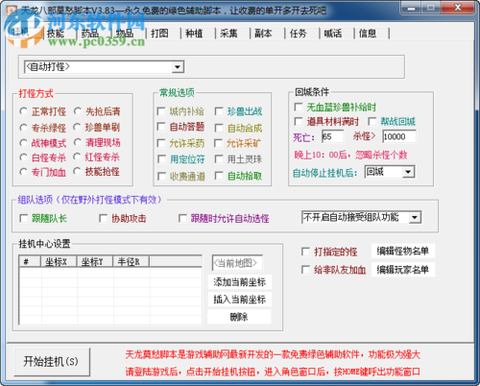Screen dimensions: 480x386
Task: Click the 半径R column header
Action: (x=131, y=262)
